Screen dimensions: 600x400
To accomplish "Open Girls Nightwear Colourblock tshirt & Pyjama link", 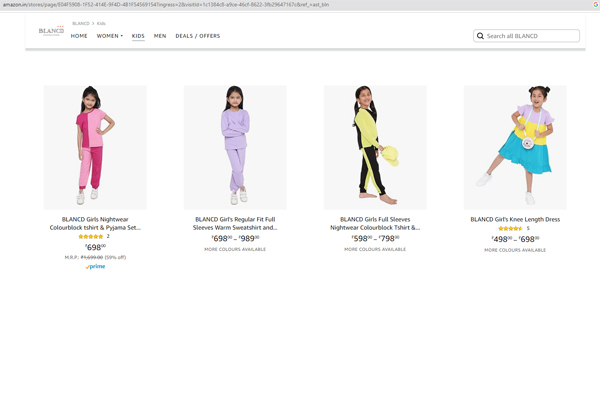I will coord(95,223).
